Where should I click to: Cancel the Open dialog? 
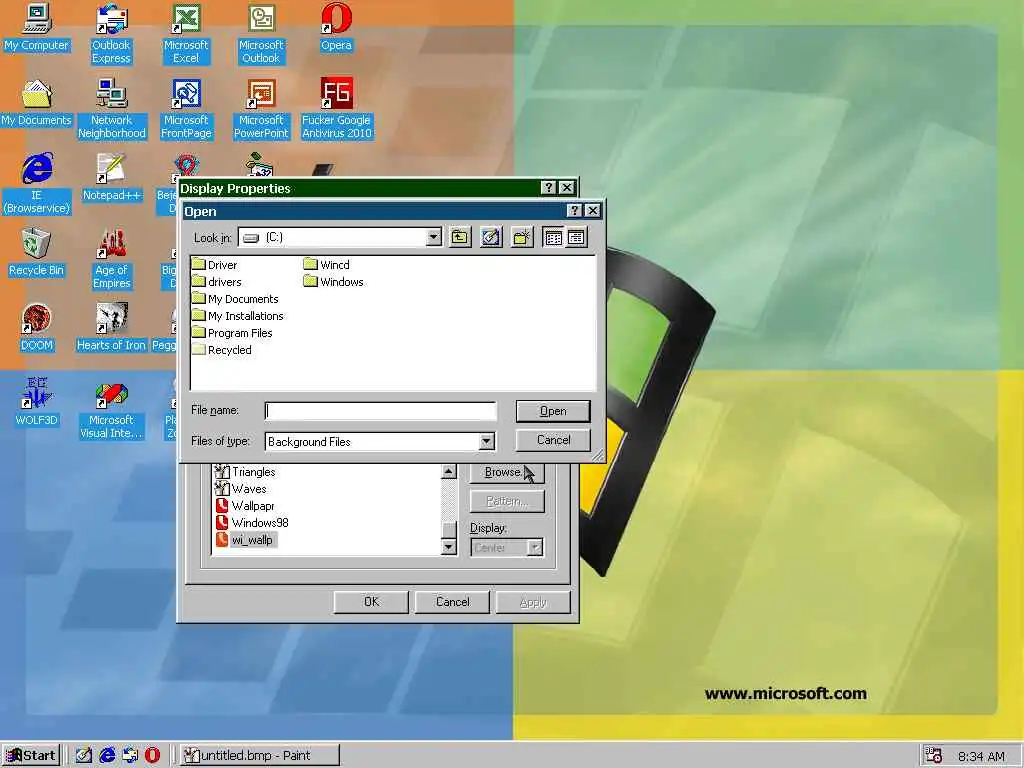(553, 440)
